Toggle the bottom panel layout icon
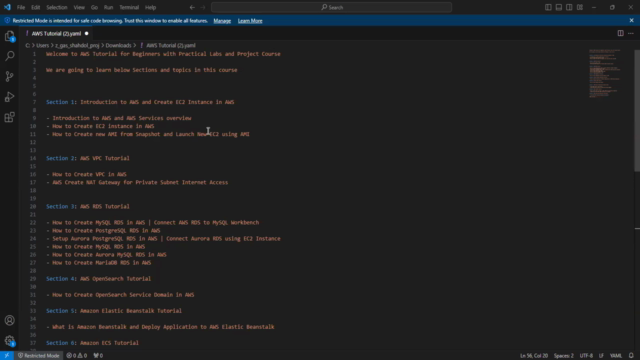 coord(559,7)
